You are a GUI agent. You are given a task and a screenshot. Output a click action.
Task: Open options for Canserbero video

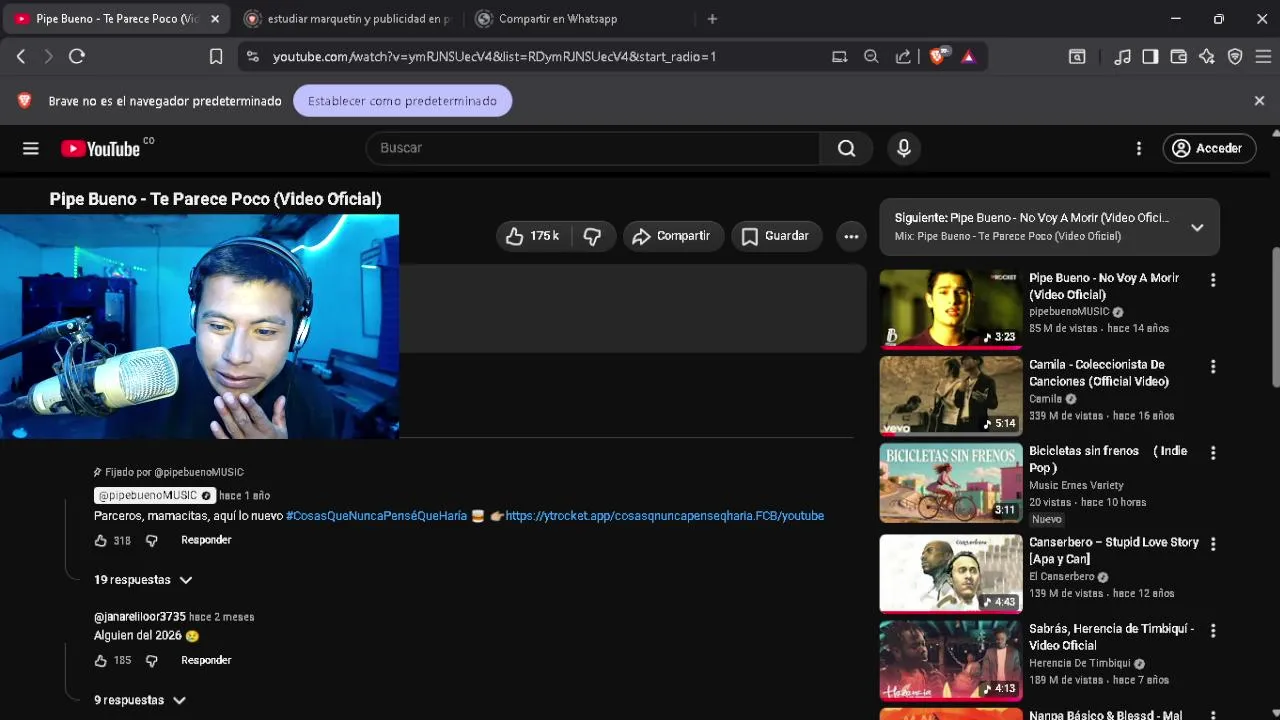coord(1213,544)
